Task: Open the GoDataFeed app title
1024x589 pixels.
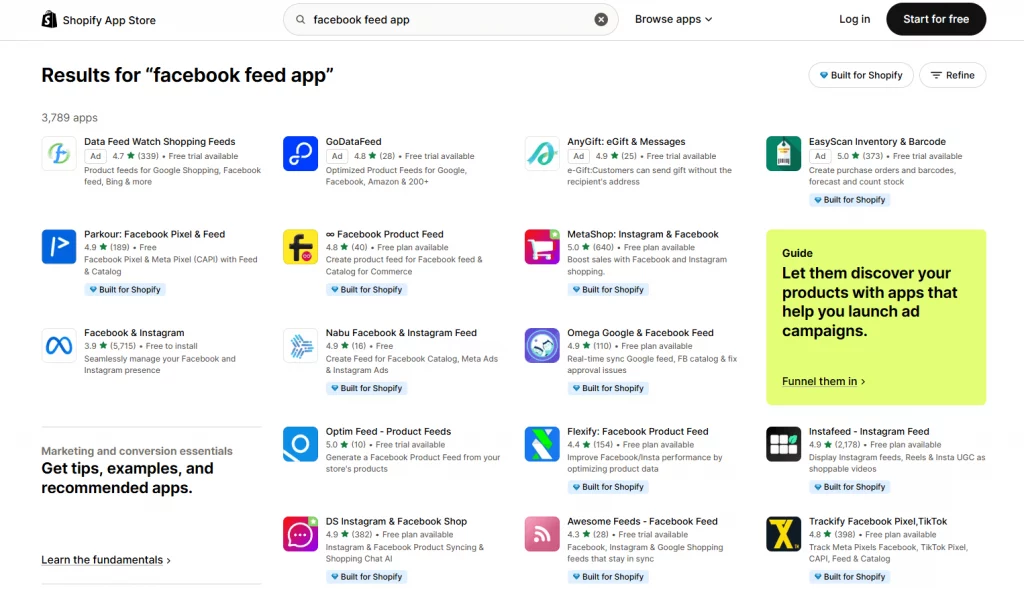Action: pos(353,142)
